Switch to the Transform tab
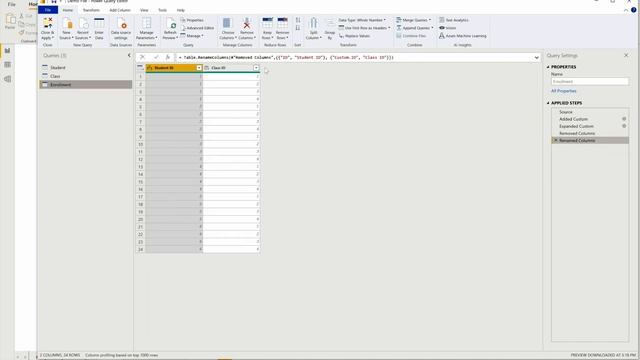Screen dimensions: 640x360 pos(91,10)
